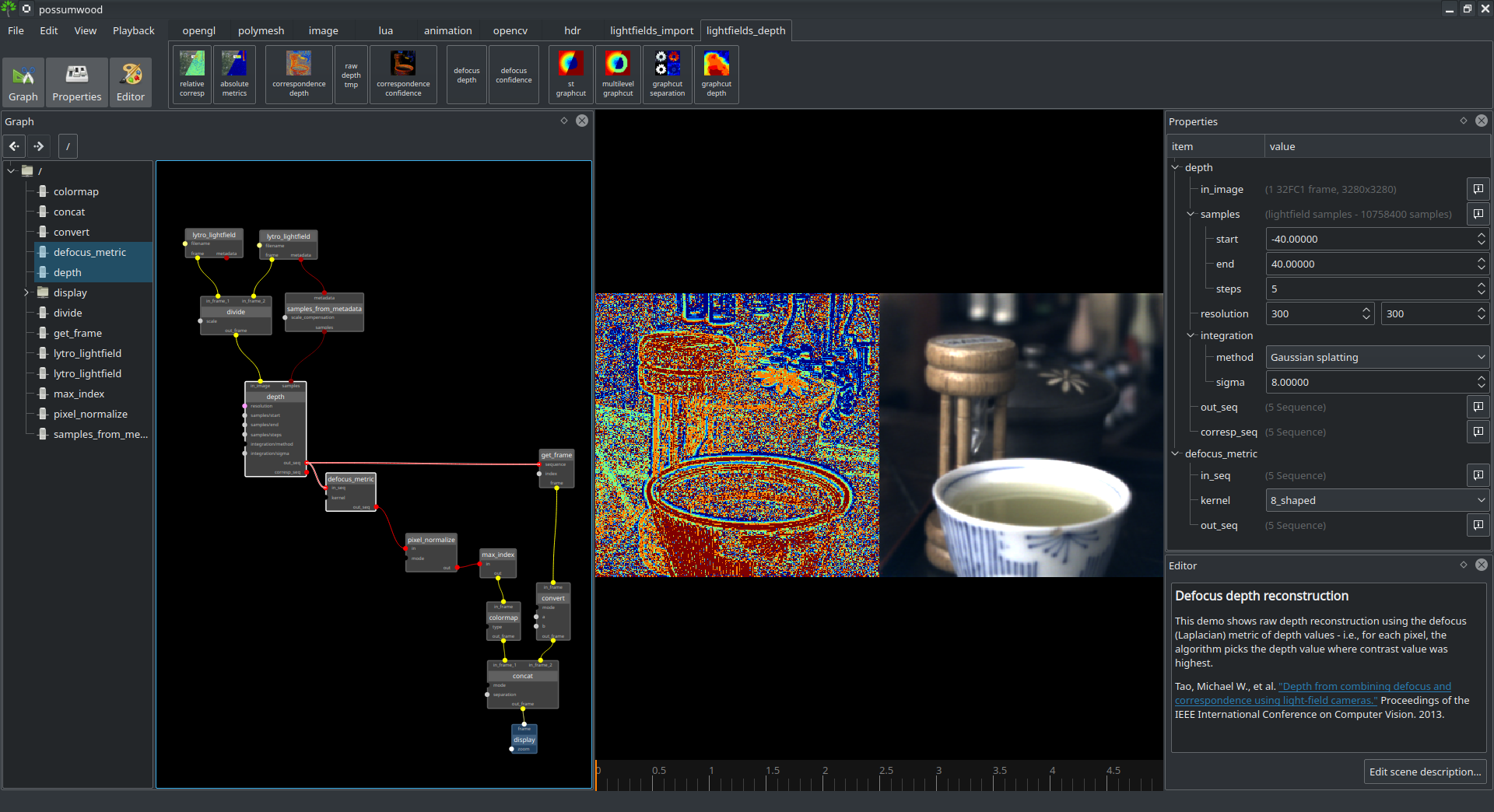Float the Properties panel

pos(1464,121)
